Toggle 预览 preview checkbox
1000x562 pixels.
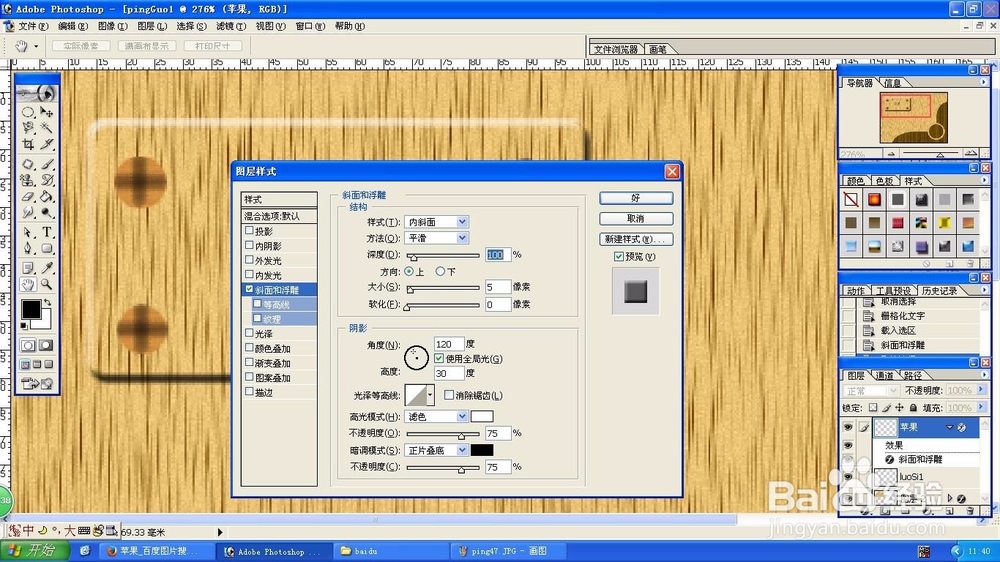point(619,256)
